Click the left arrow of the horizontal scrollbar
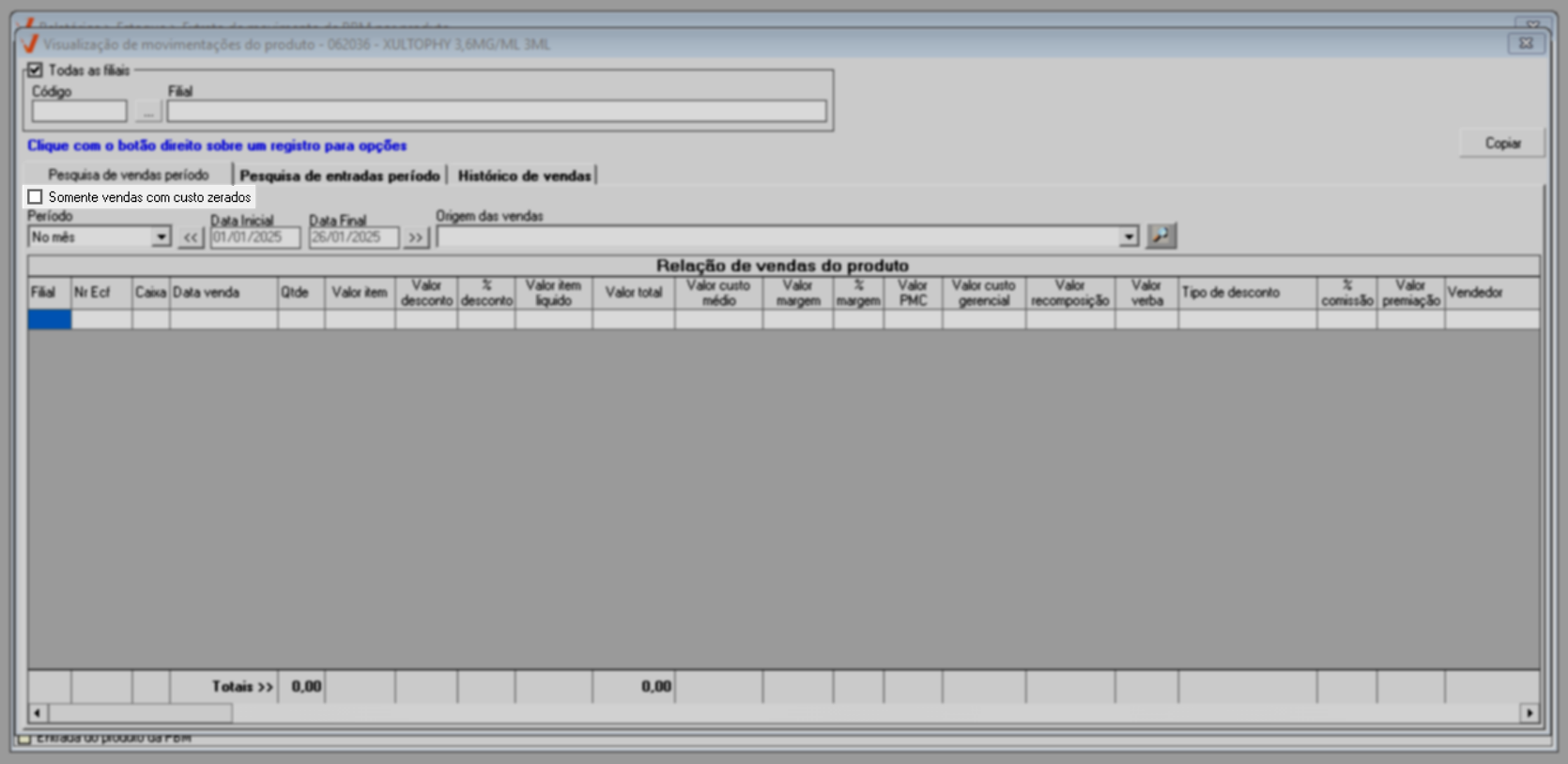Screen dimensions: 1568x764 point(38,713)
